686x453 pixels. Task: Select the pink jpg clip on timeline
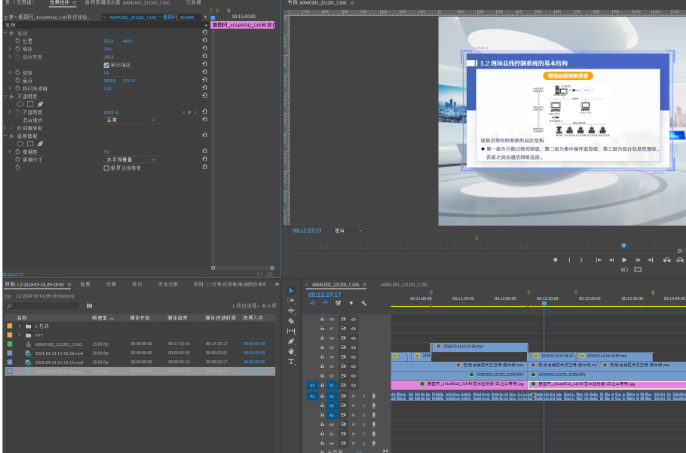tap(460, 384)
